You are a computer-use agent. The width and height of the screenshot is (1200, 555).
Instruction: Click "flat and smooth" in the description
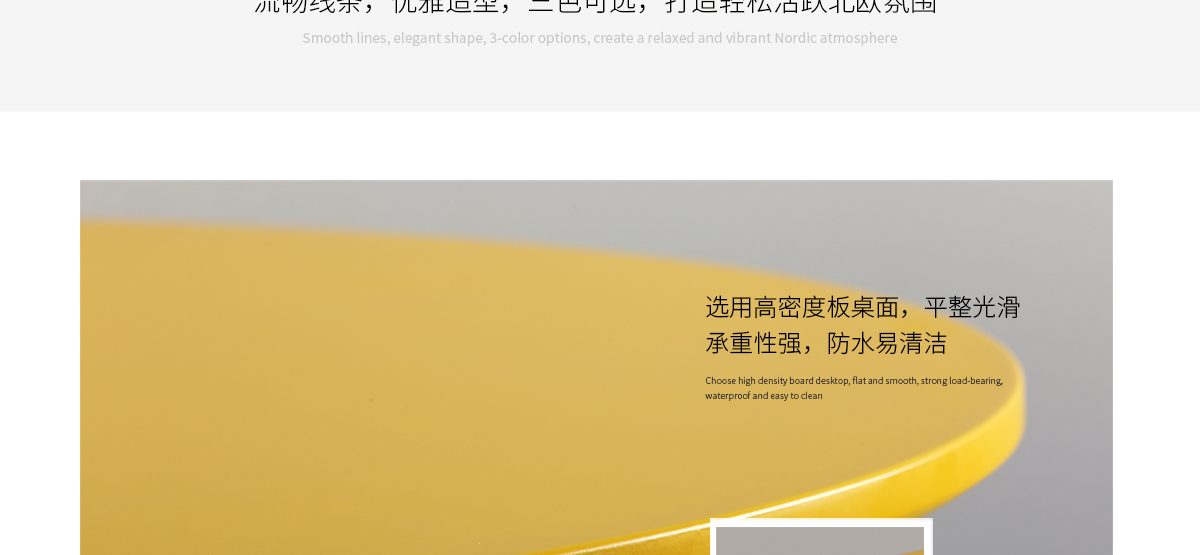[884, 381]
